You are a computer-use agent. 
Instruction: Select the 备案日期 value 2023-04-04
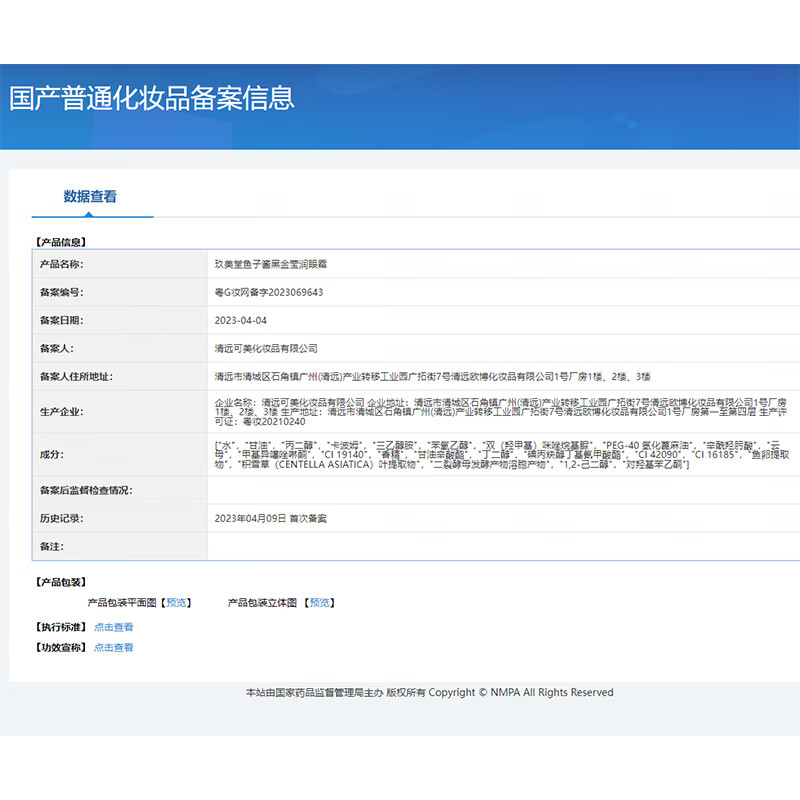pyautogui.click(x=245, y=320)
